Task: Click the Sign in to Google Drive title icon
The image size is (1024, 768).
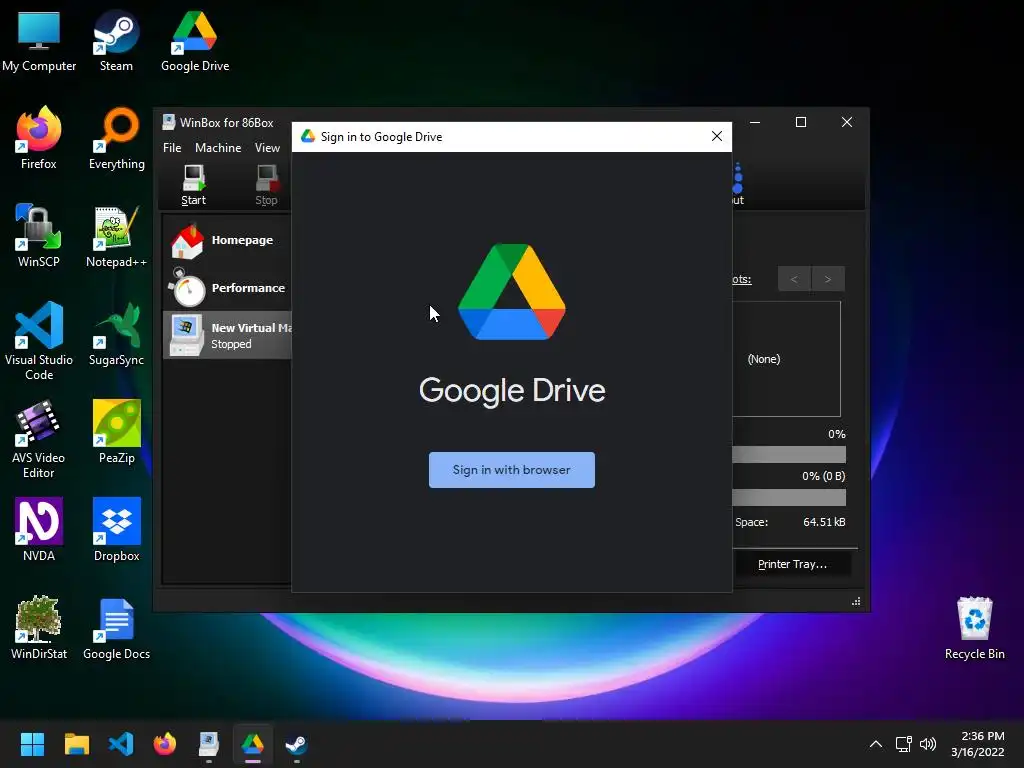Action: (x=308, y=136)
